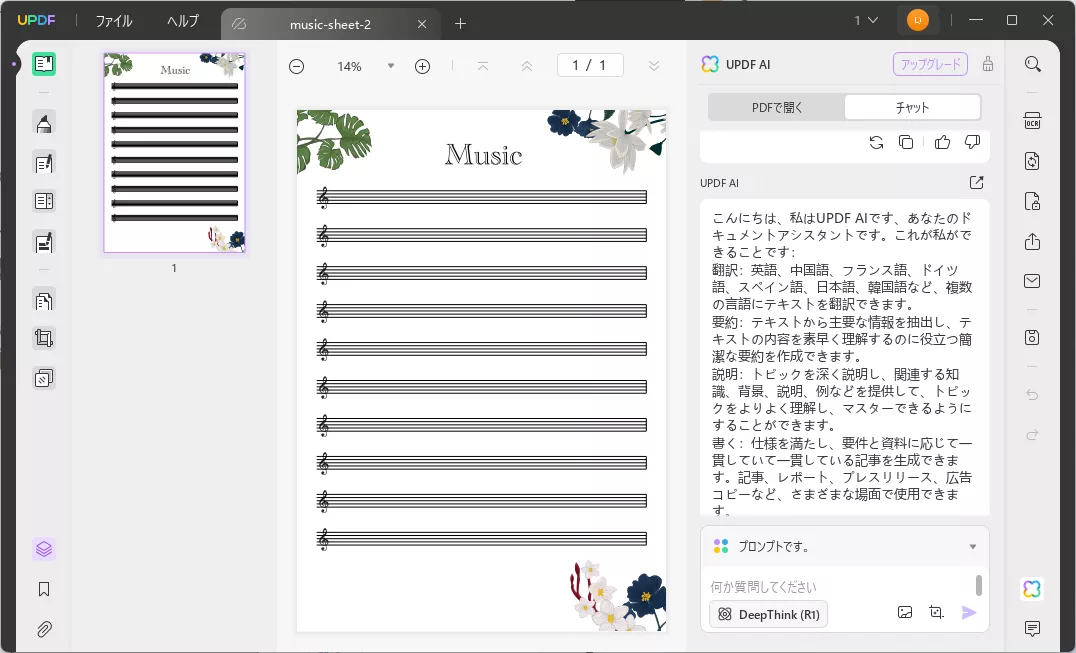Export the UPDF AI message
Image resolution: width=1076 pixels, height=653 pixels.
coord(976,182)
